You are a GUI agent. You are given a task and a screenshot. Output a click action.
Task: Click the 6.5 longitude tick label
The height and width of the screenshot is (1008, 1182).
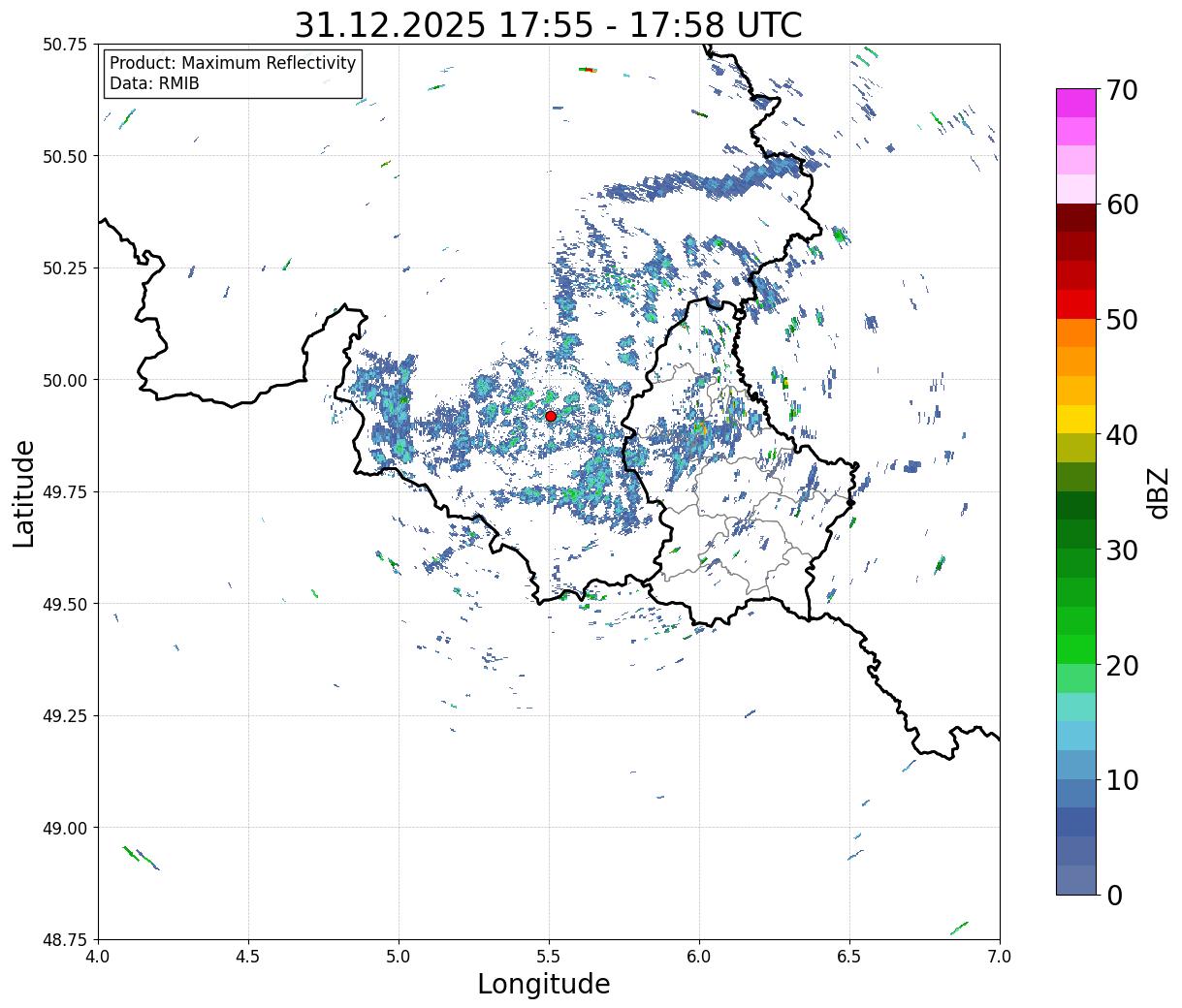849,956
